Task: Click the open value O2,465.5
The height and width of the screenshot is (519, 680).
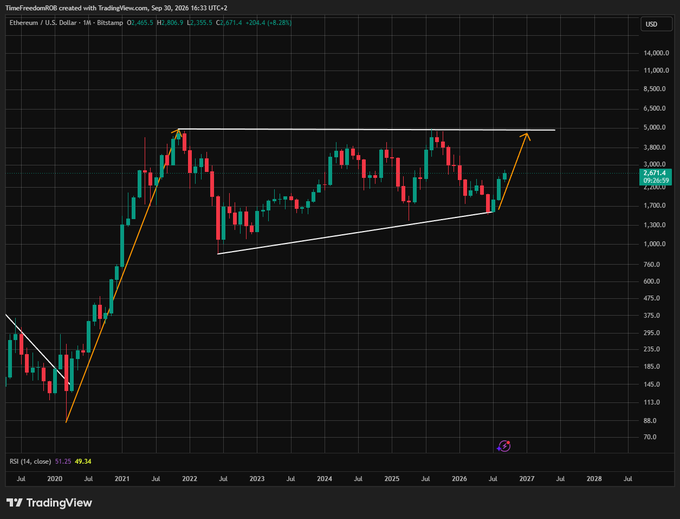Action: click(140, 23)
